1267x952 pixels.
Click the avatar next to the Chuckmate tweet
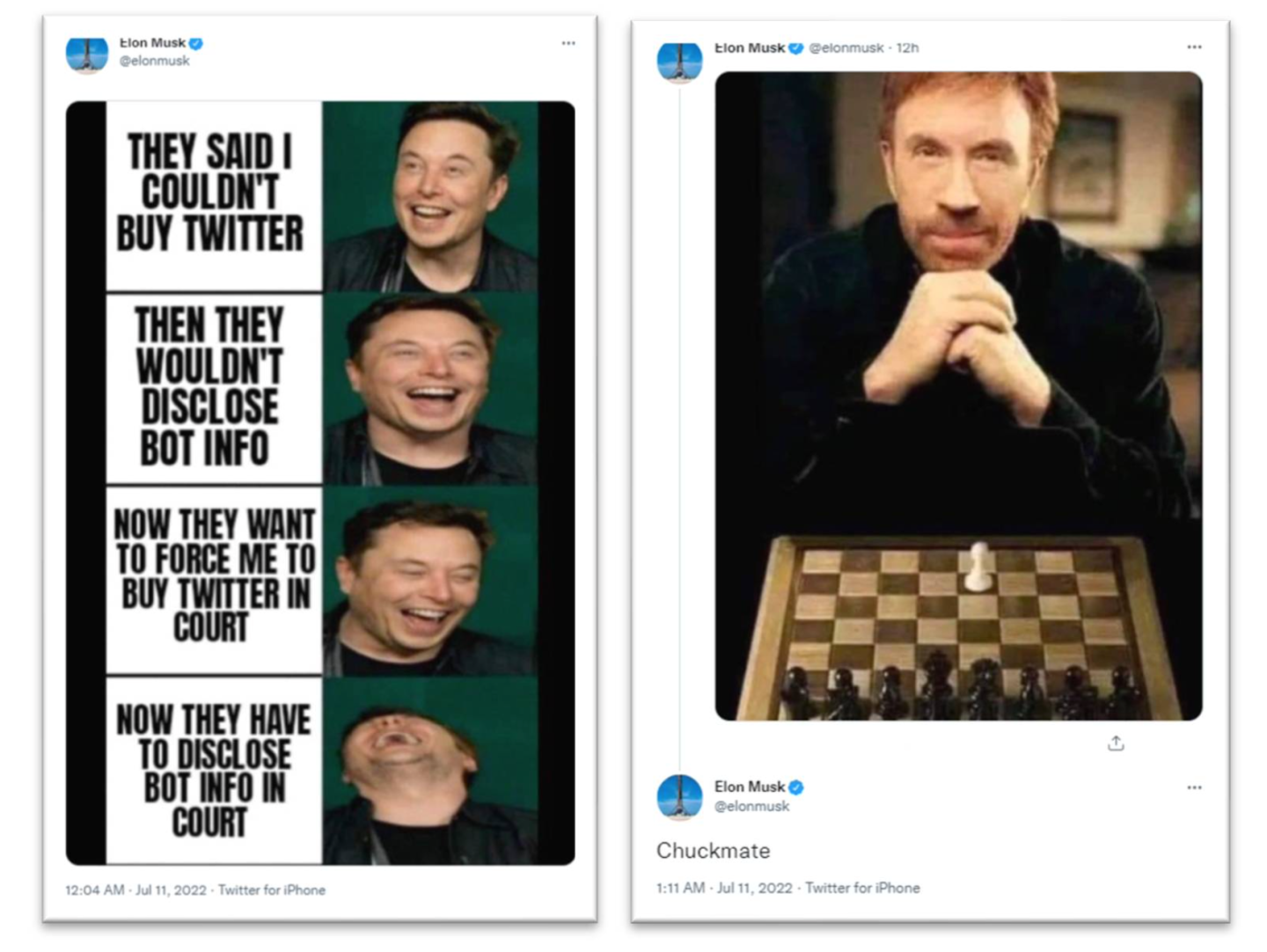[680, 796]
